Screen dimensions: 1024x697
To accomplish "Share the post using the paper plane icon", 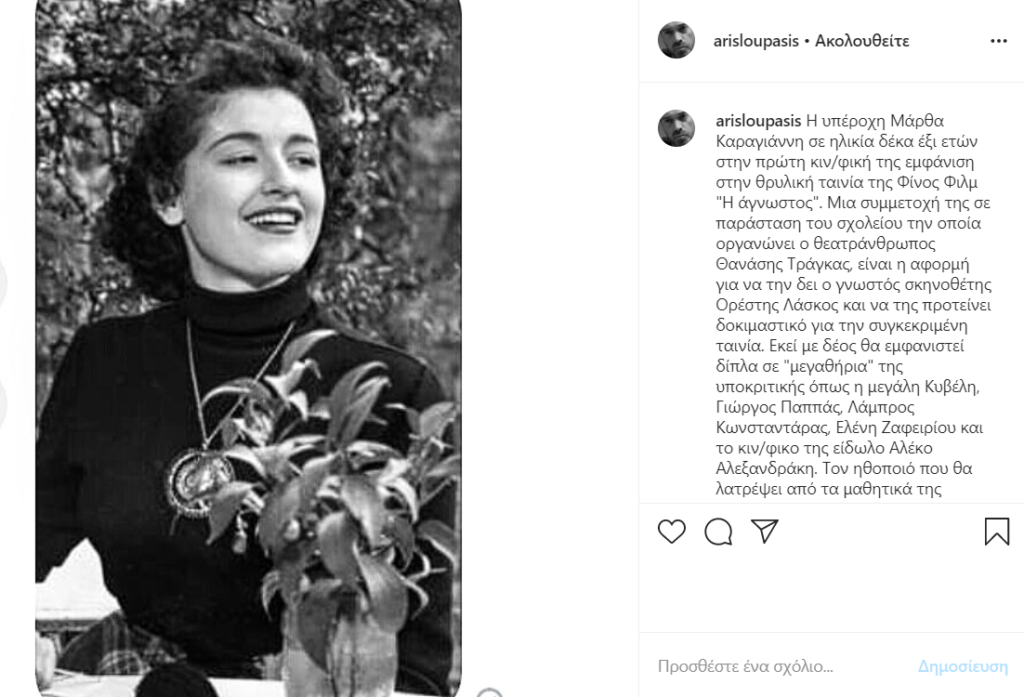I will pos(765,531).
